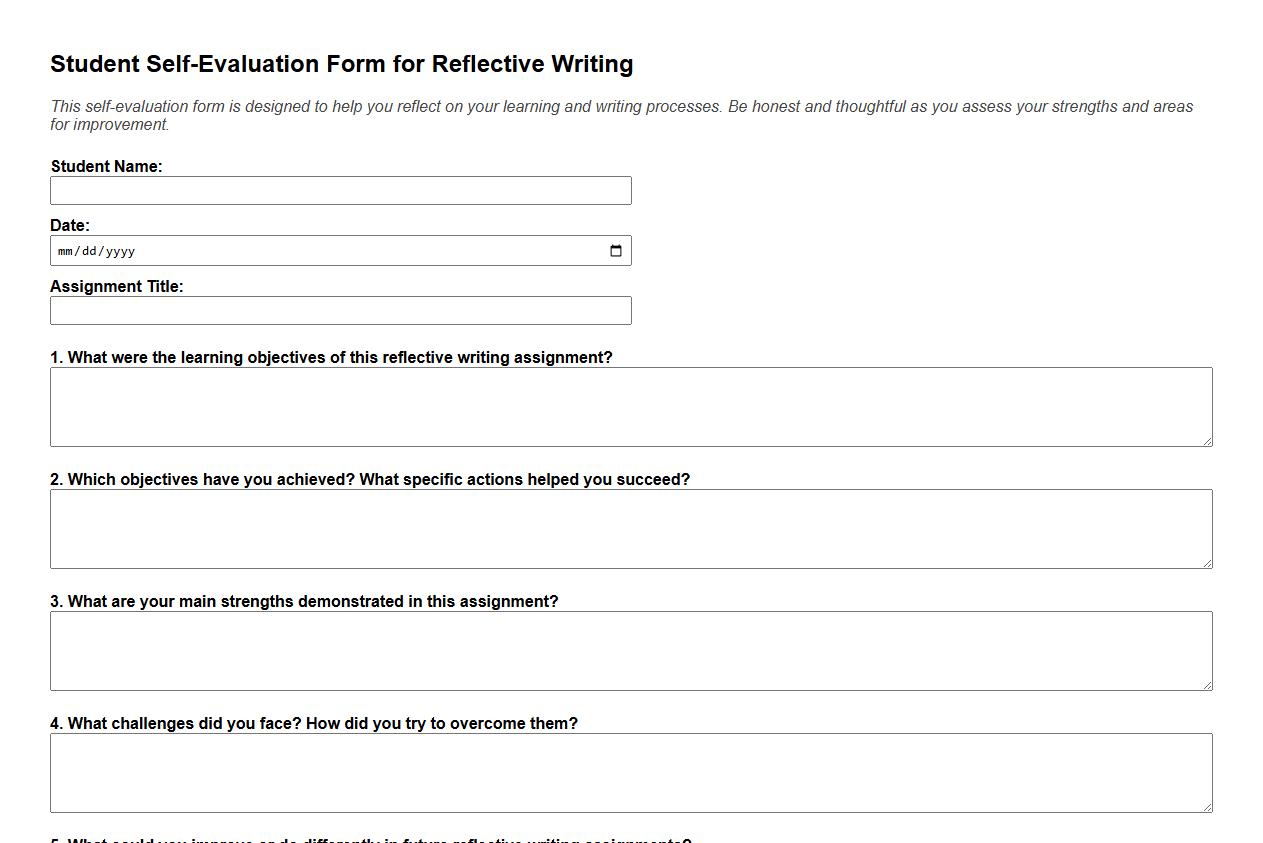Click the mm segment of the date field
This screenshot has height=843, width=1263.
67,251
